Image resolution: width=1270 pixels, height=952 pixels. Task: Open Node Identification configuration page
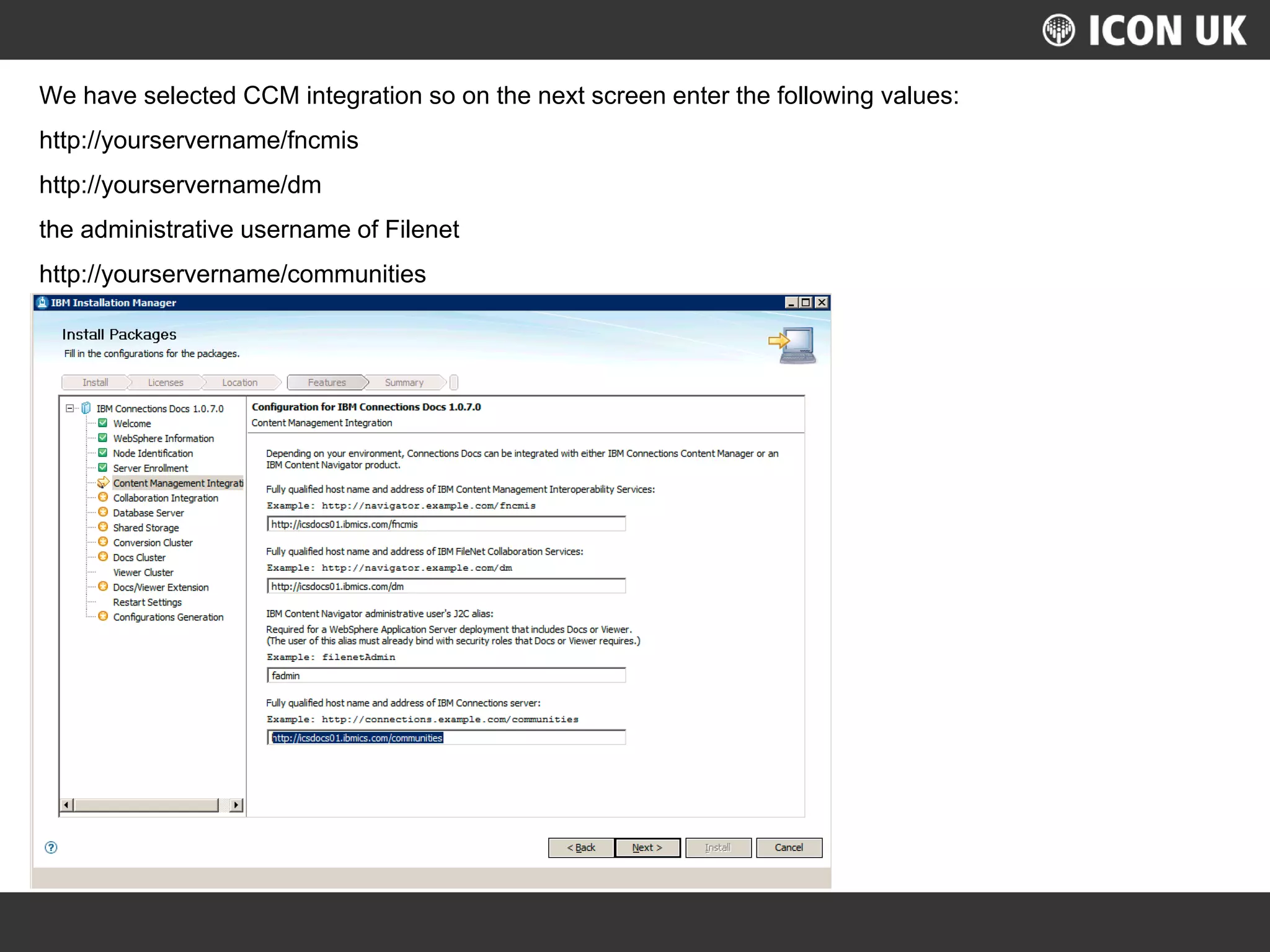pos(153,453)
